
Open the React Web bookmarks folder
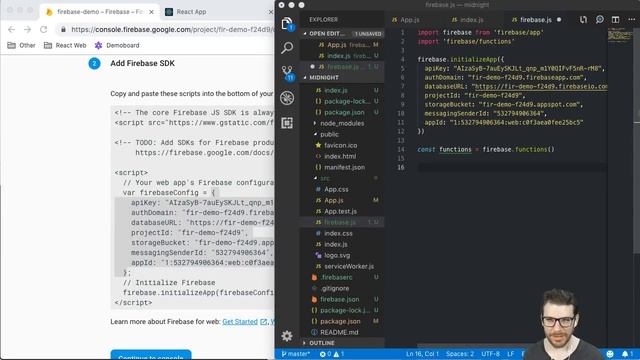[x=65, y=45]
